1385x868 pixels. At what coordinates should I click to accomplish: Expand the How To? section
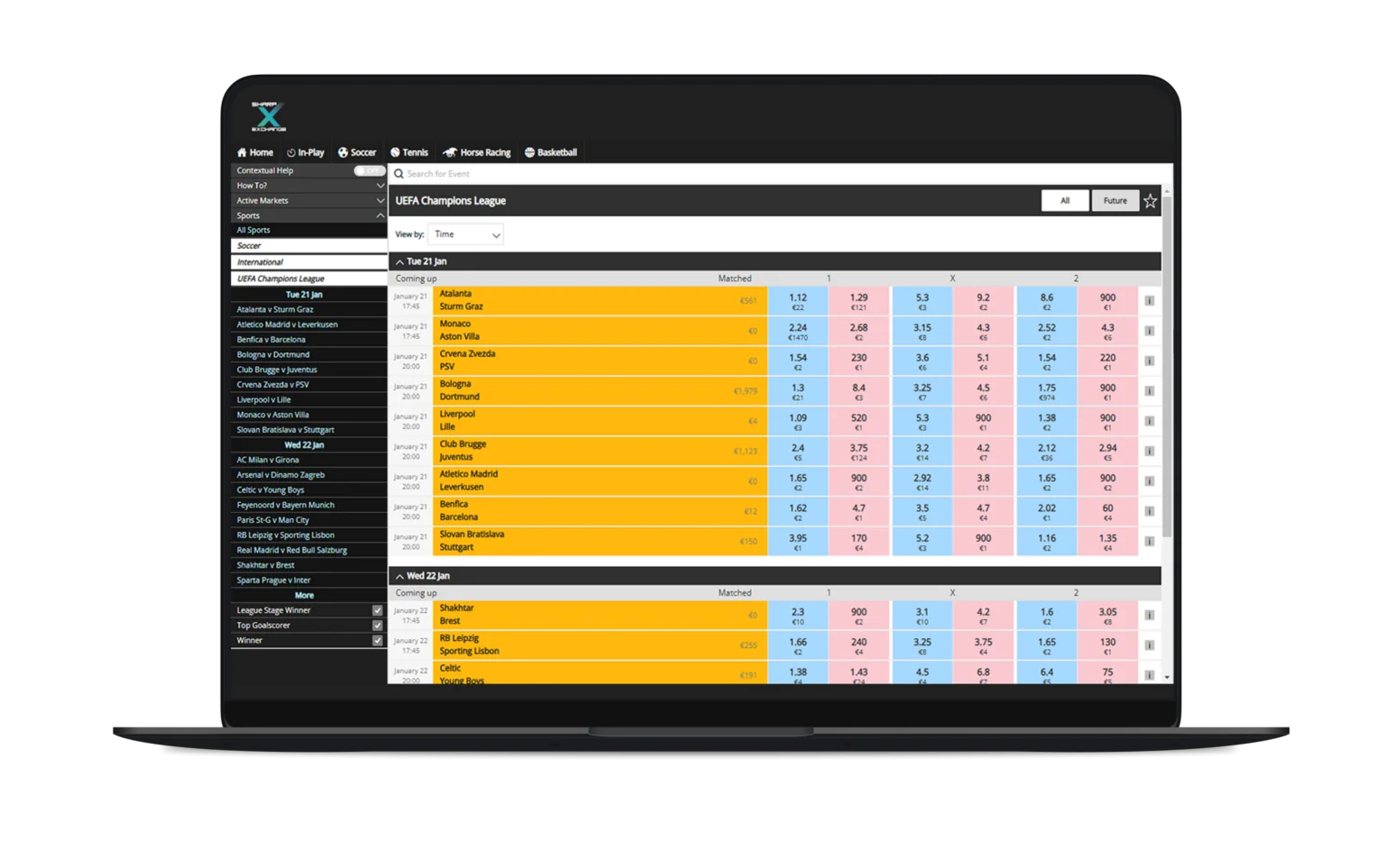click(x=308, y=186)
